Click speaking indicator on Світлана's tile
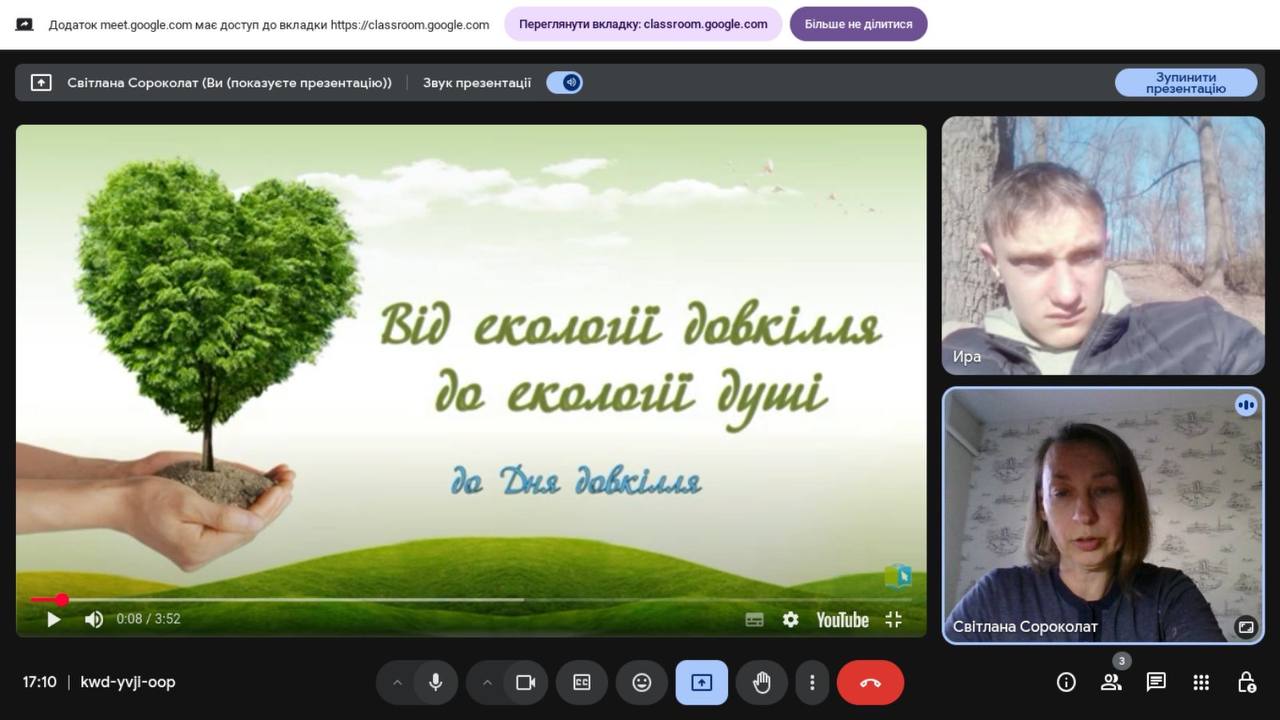The image size is (1280, 720). pyautogui.click(x=1246, y=405)
